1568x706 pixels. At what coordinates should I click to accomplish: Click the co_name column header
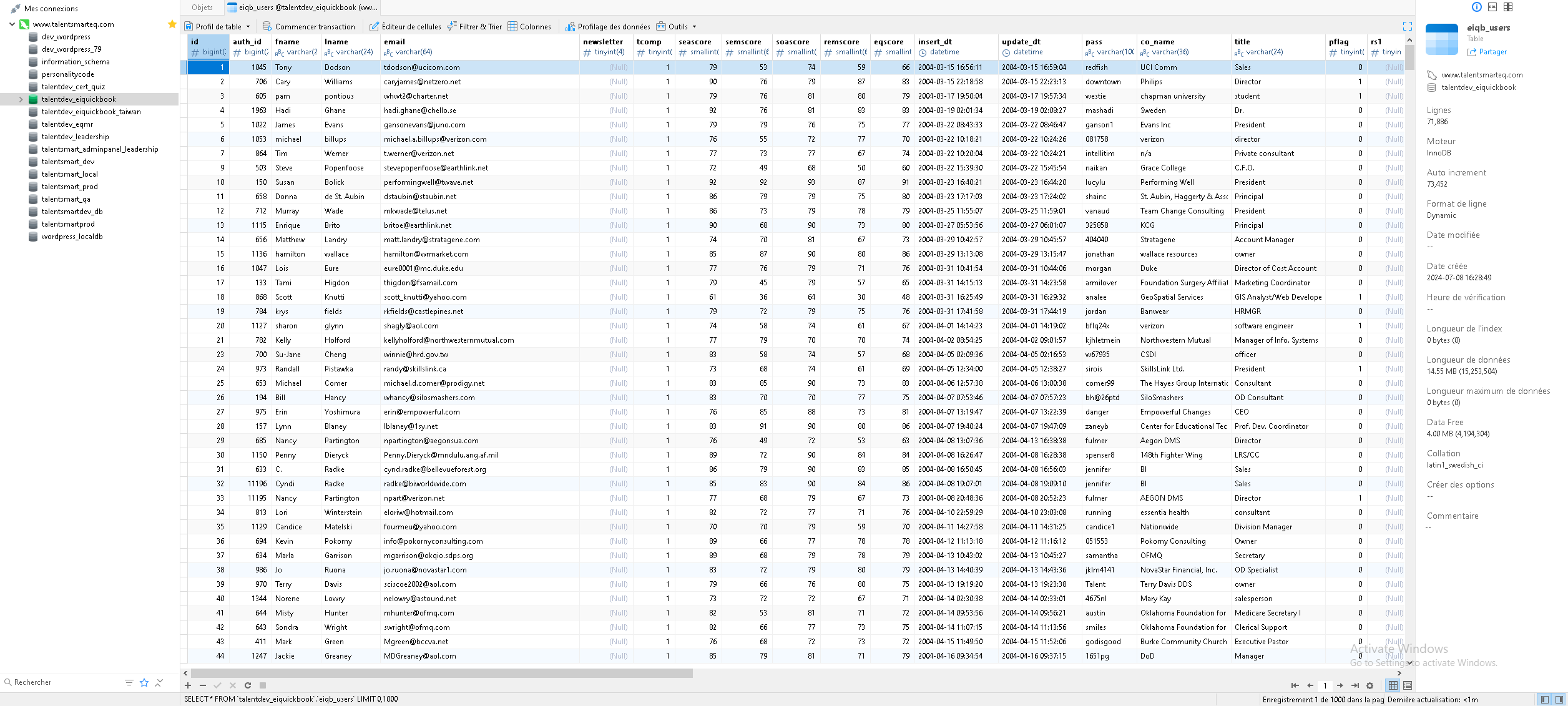coord(1183,47)
